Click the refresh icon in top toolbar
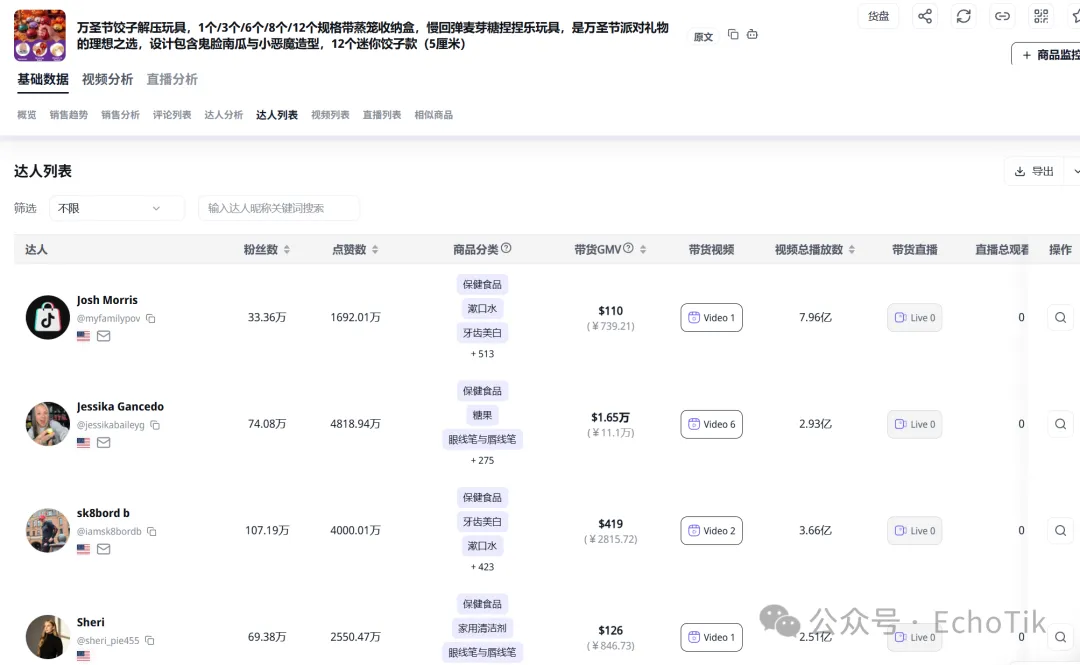 964,16
